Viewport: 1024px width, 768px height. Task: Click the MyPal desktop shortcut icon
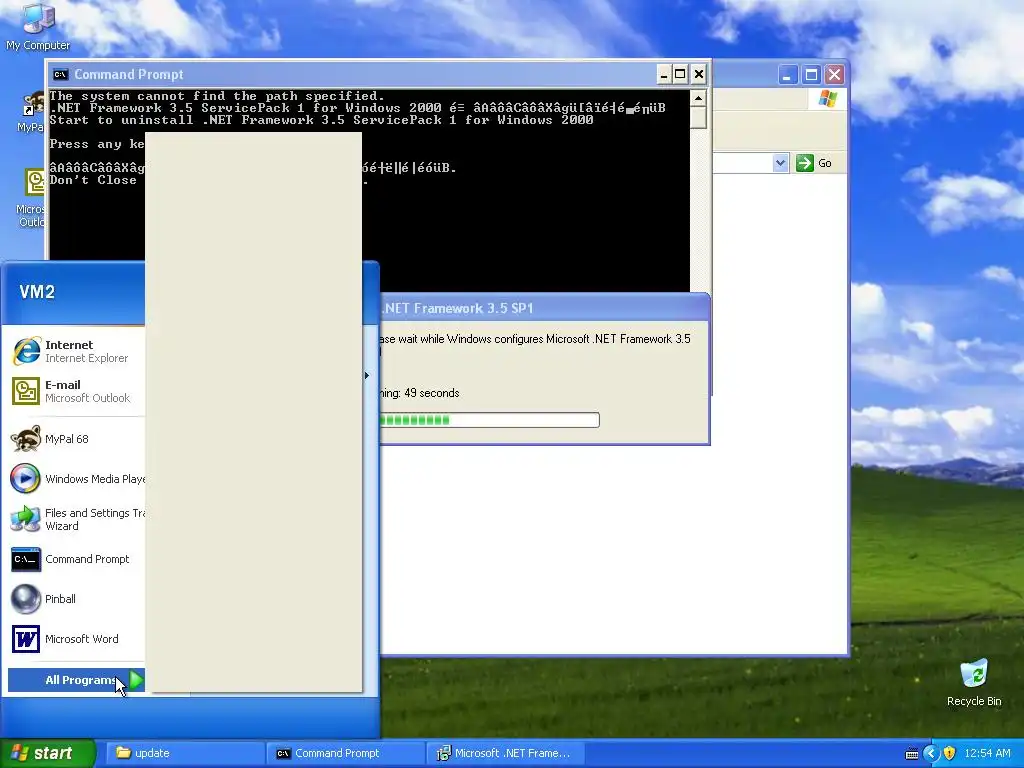[31, 112]
